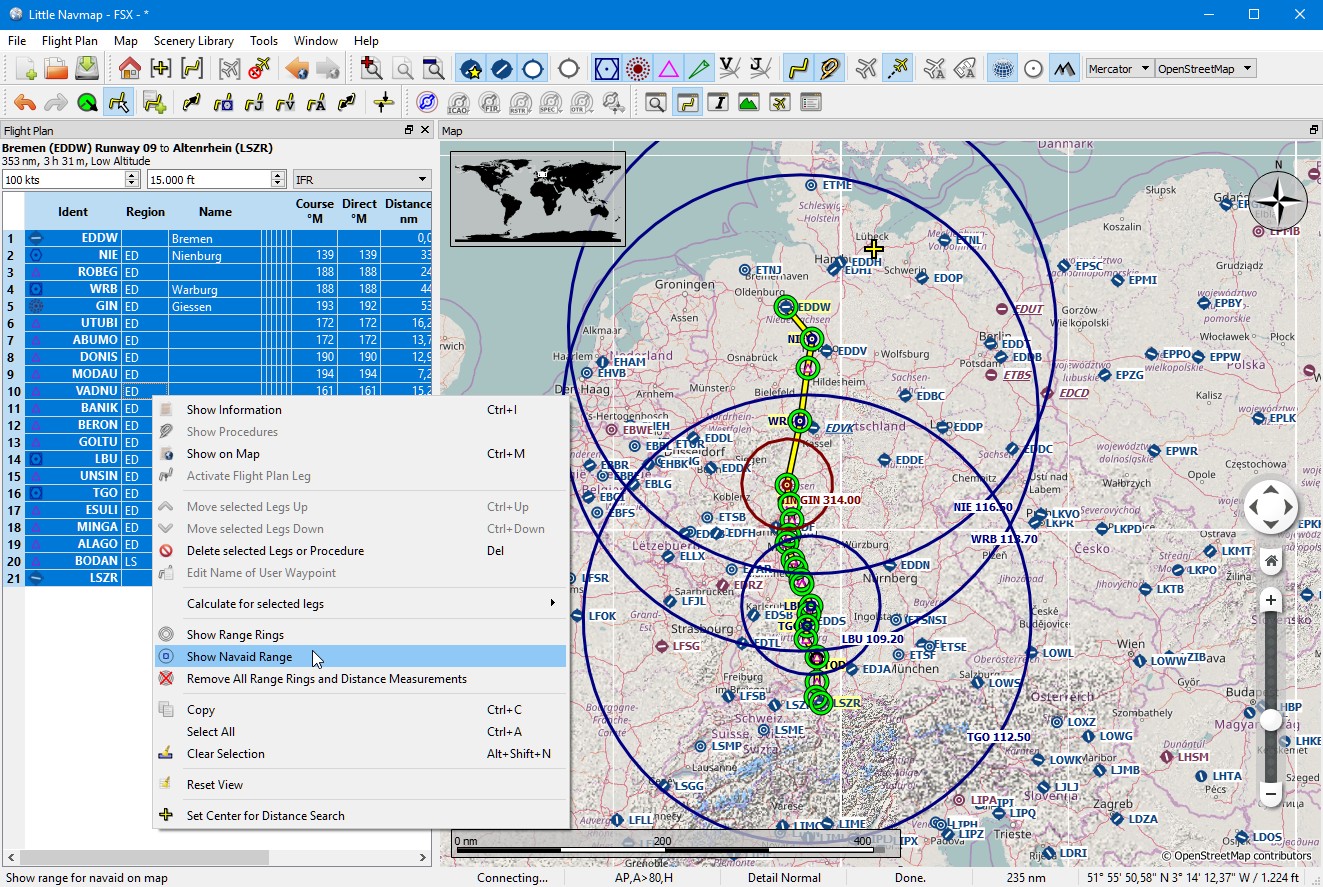This screenshot has width=1323, height=887.
Task: Open the IFR flight type dropdown
Action: coord(361,179)
